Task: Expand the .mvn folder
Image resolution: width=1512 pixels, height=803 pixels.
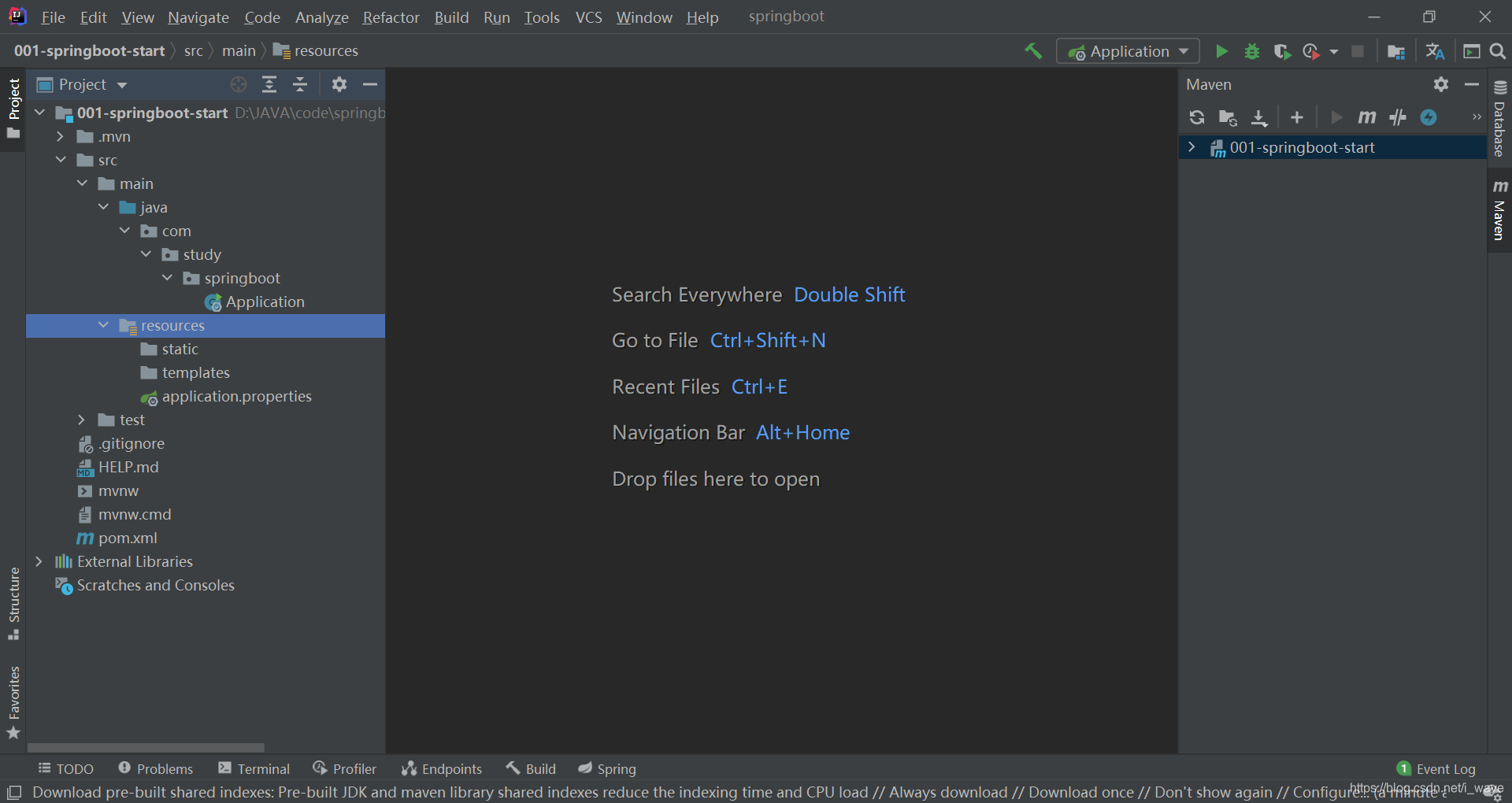Action: pyautogui.click(x=60, y=136)
